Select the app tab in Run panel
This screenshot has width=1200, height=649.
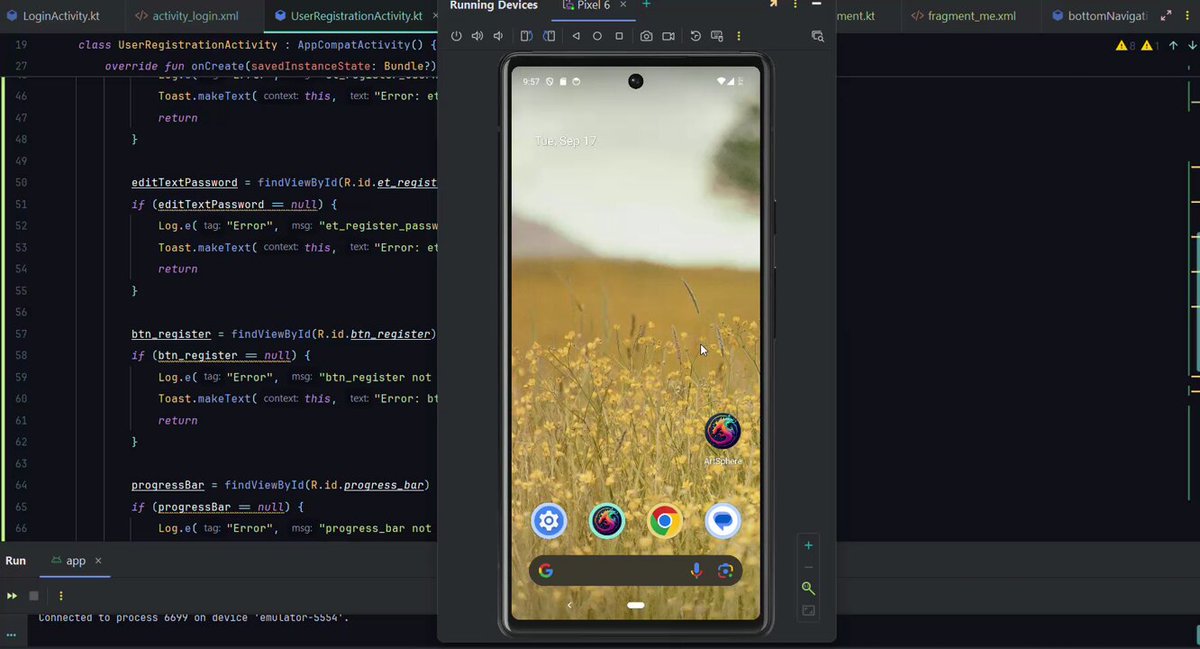click(x=76, y=561)
